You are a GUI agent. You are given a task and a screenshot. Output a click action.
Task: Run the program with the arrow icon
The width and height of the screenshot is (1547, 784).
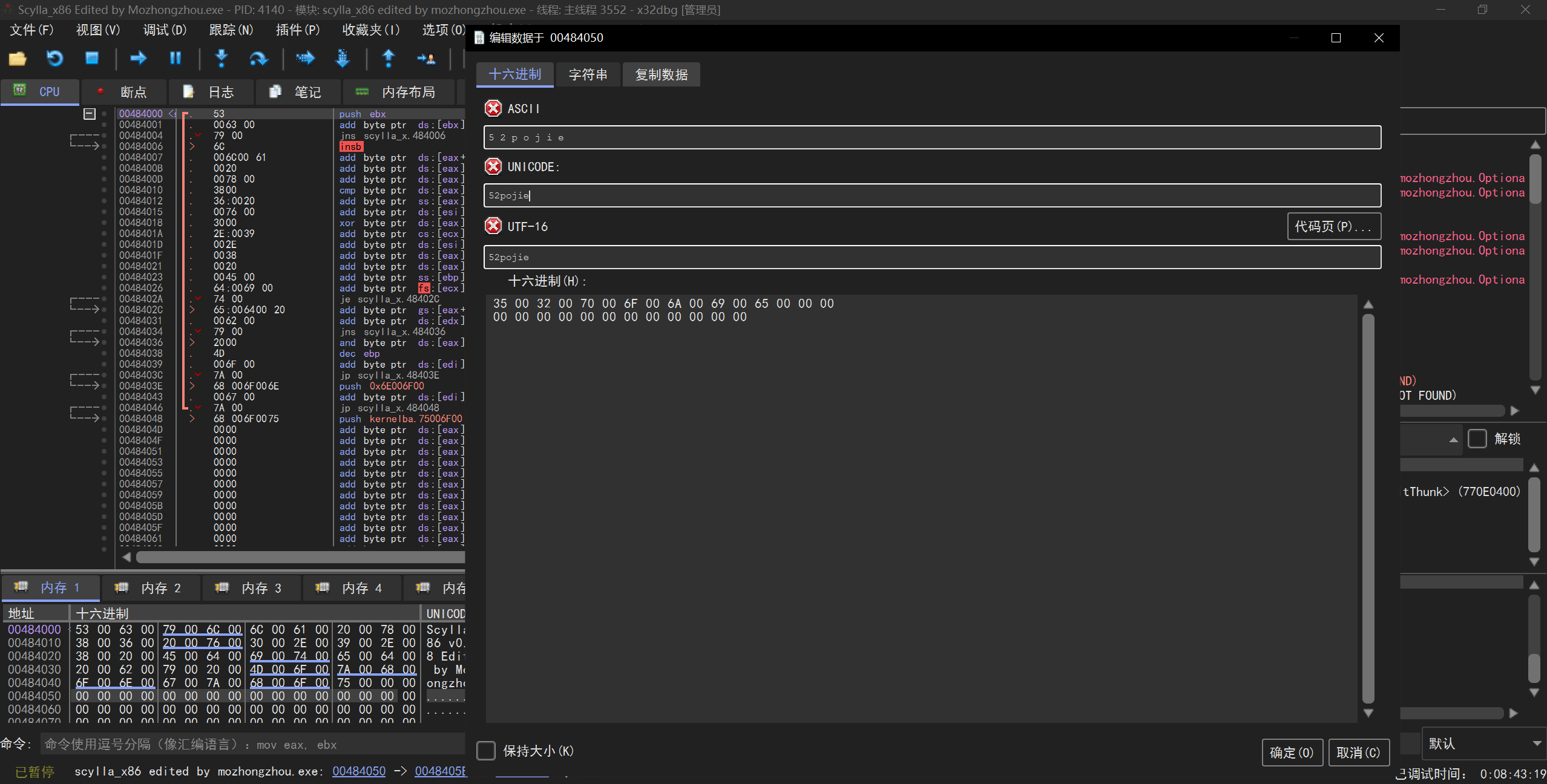click(139, 58)
